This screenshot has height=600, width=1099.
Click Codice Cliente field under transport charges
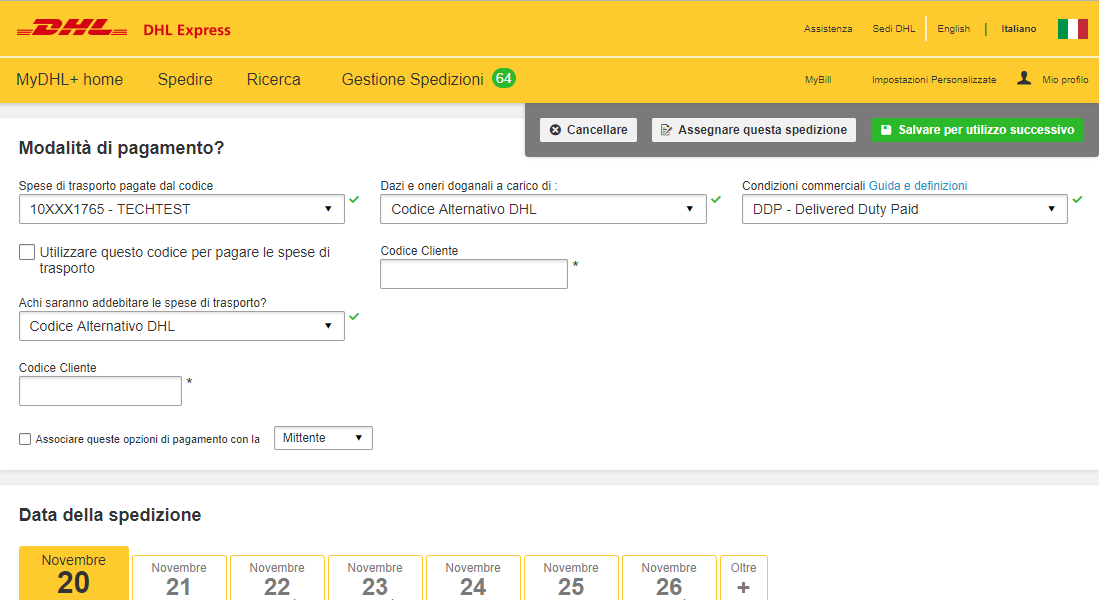[x=100, y=391]
